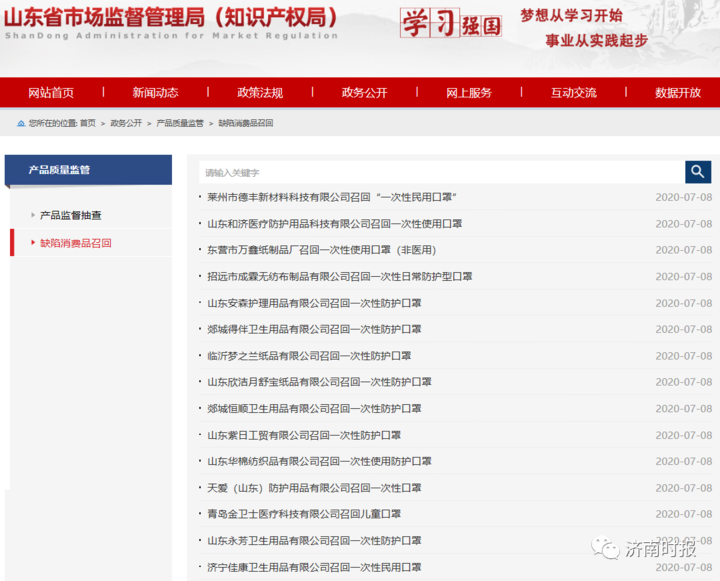The image size is (720, 581).
Task: Select 产品监督抽查 in the sidebar
Action: pos(71,215)
